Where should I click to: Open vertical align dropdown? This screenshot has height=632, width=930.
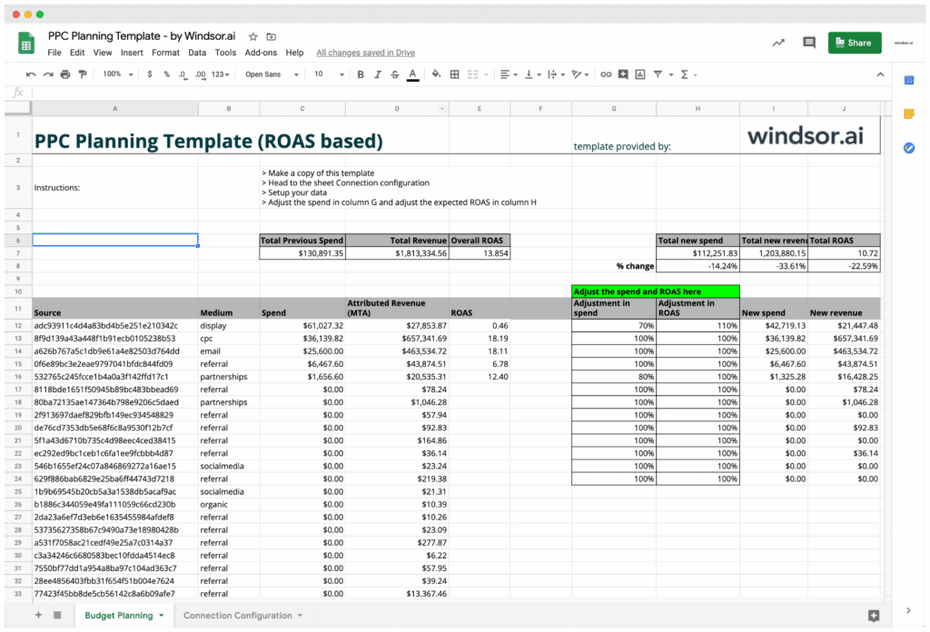533,74
